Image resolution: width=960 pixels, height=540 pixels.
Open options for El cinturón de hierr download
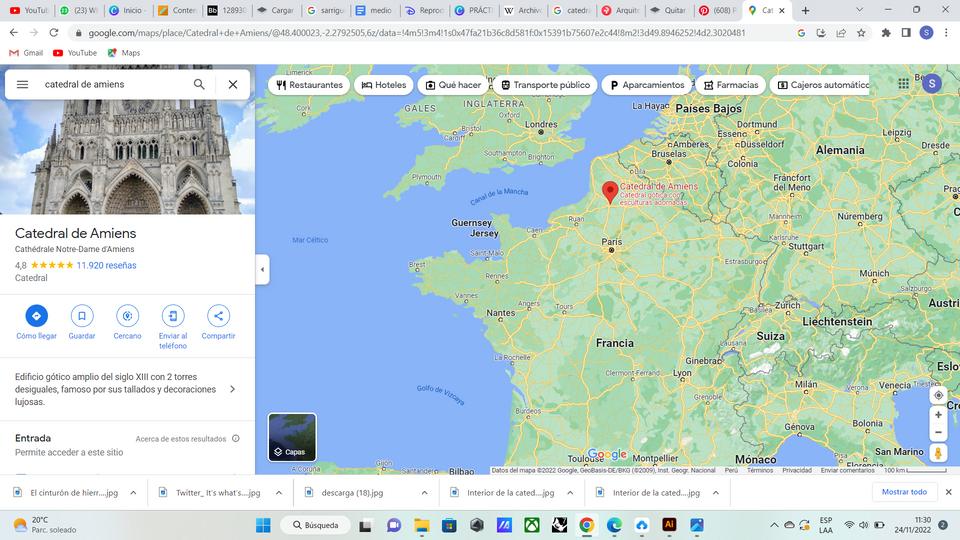133,493
